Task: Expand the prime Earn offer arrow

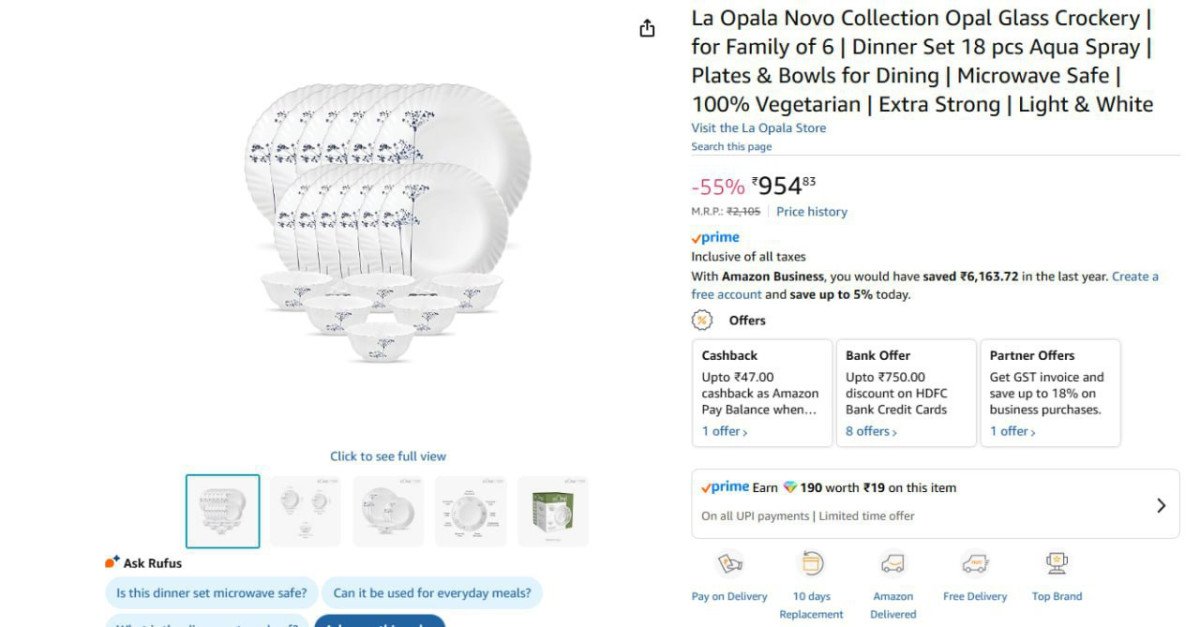Action: 1161,505
